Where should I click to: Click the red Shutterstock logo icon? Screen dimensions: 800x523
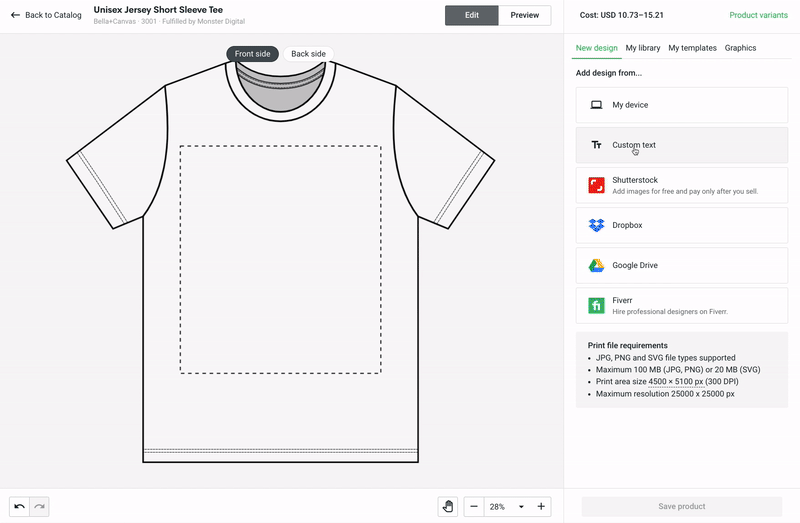596,185
